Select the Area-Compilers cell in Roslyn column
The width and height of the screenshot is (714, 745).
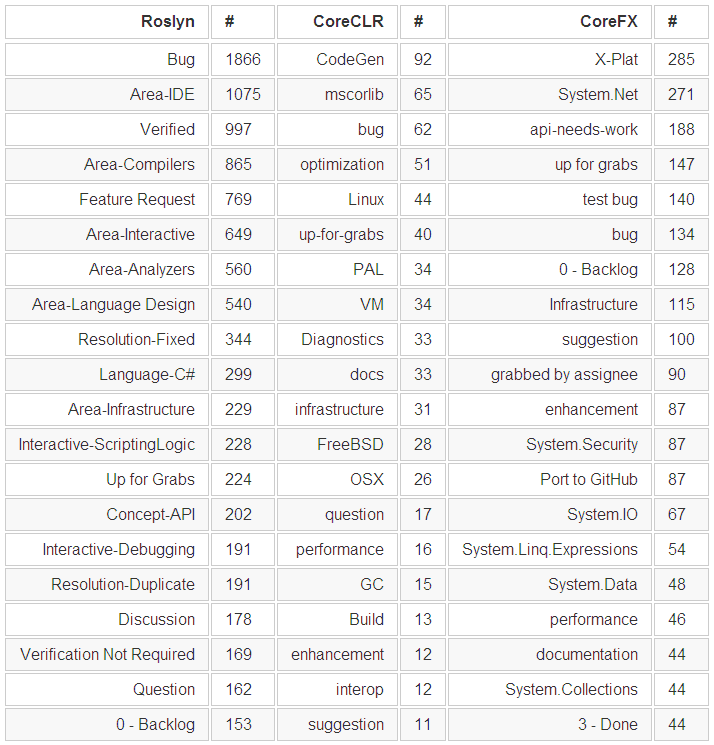click(139, 165)
